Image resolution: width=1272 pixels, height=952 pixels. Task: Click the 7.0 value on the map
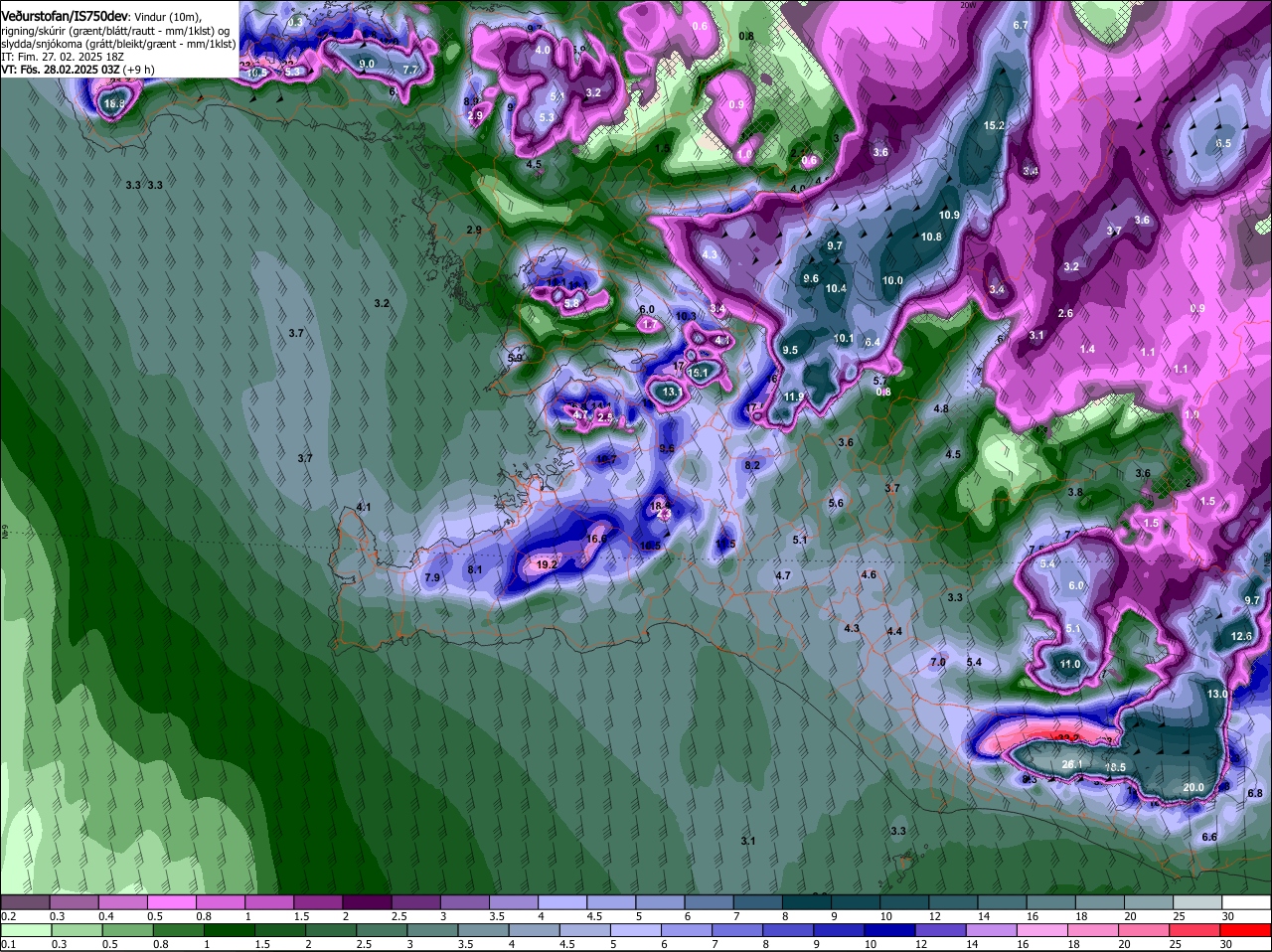pyautogui.click(x=937, y=662)
